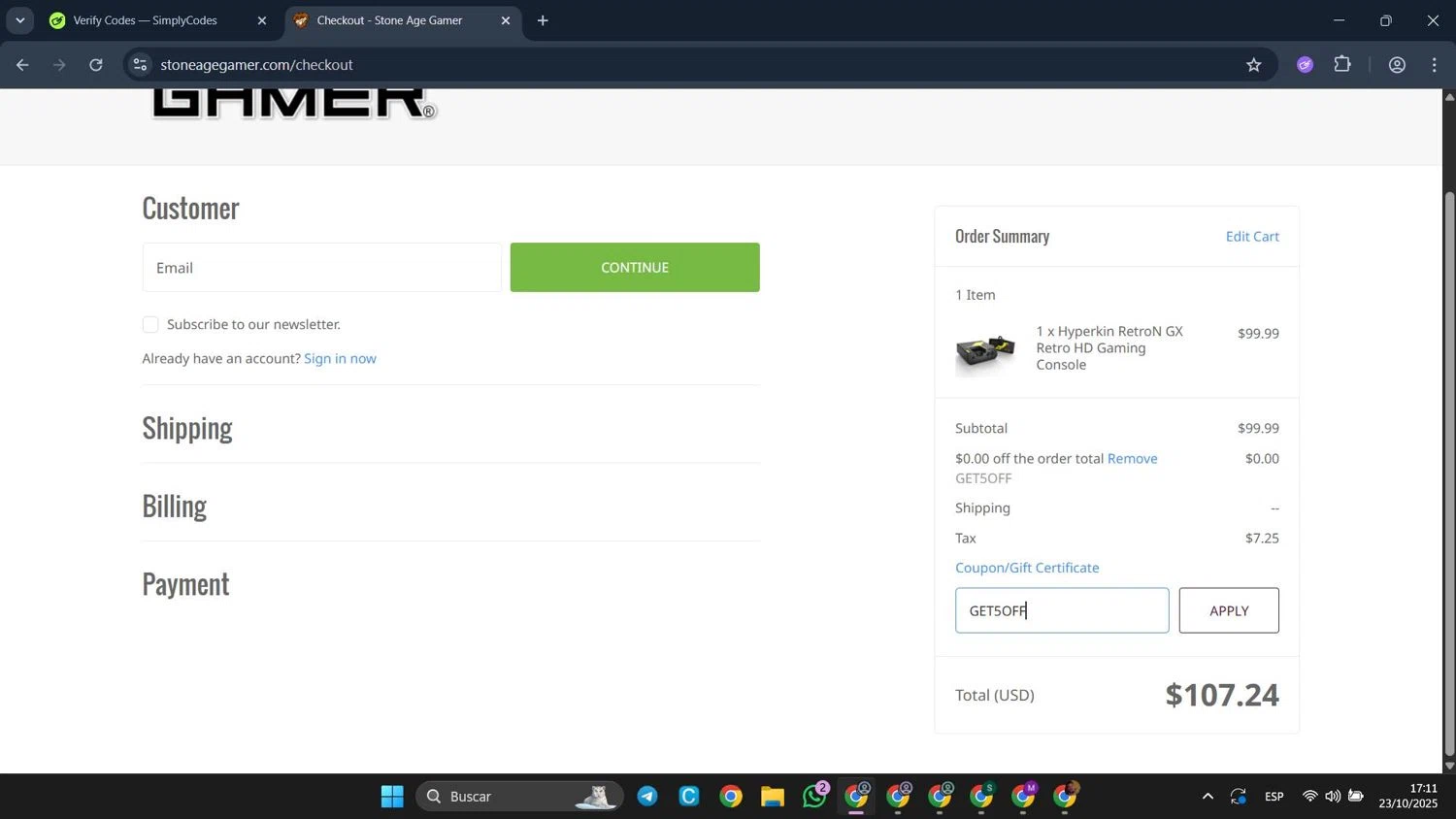Open the blue C app in taskbar
This screenshot has height=819, width=1456.
689,797
